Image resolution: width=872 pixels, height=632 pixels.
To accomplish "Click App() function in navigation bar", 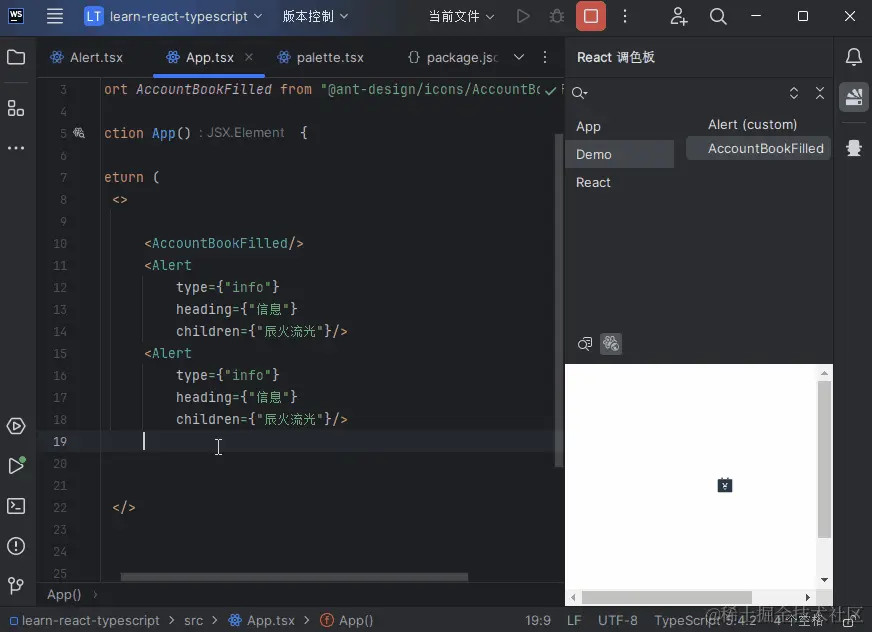I will pyautogui.click(x=346, y=620).
